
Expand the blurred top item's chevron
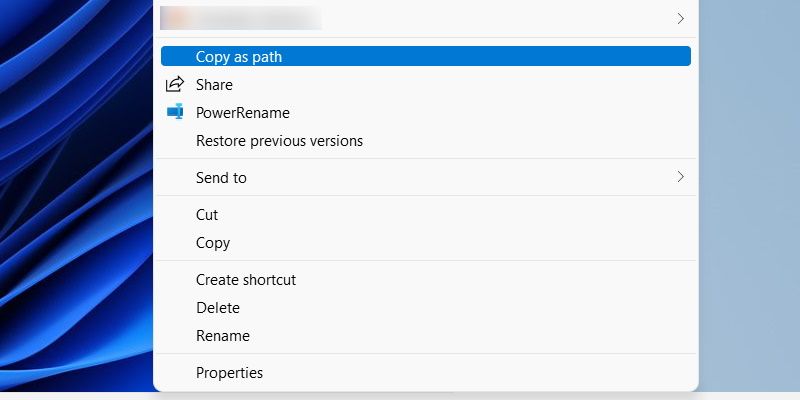point(680,19)
